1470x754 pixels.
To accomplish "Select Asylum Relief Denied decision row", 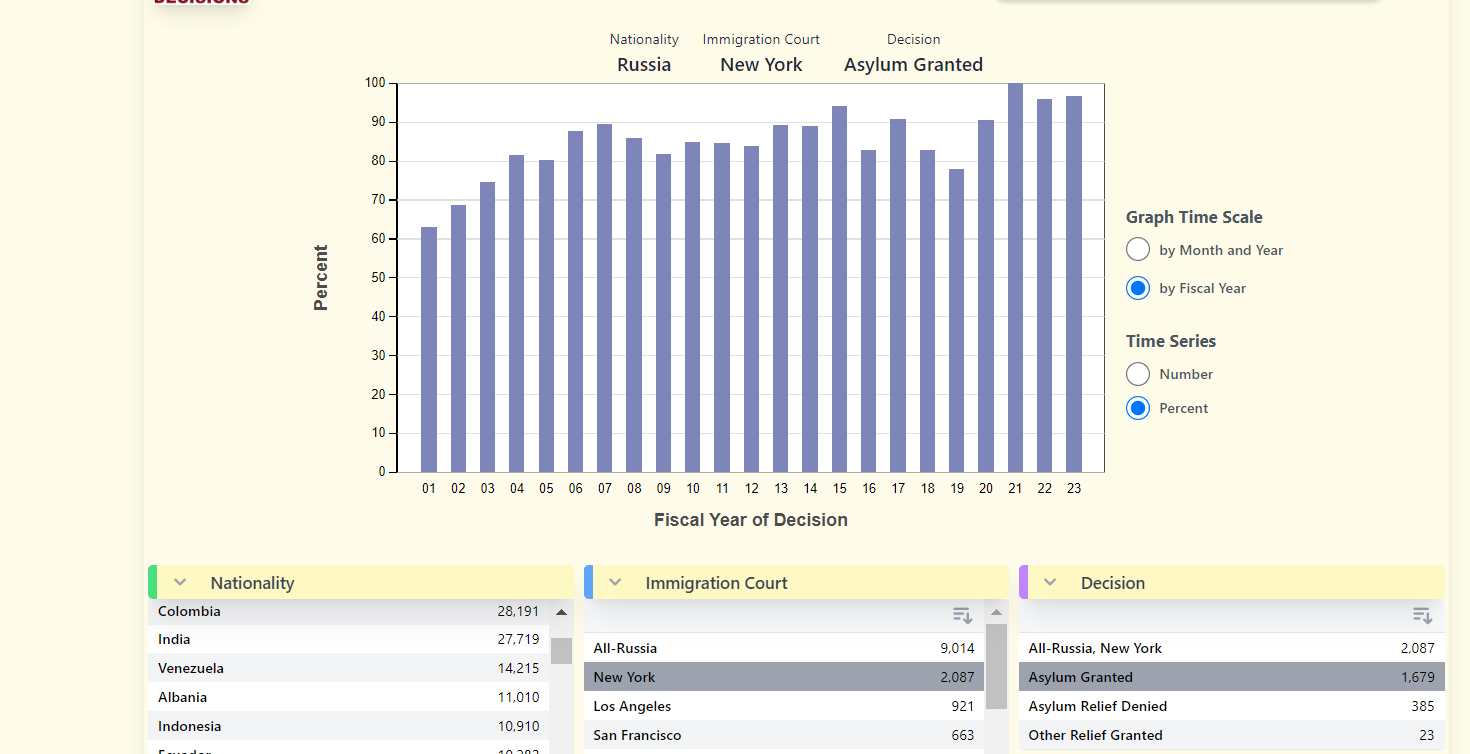I will coord(1231,706).
